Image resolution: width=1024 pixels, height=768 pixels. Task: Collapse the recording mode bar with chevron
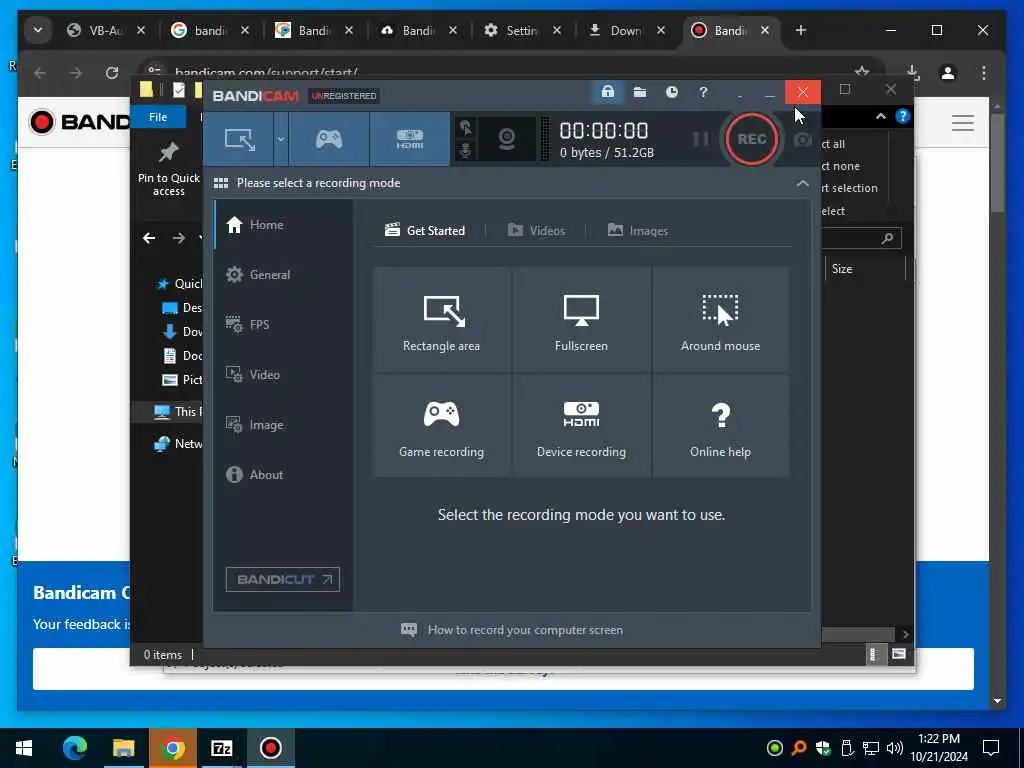point(803,184)
